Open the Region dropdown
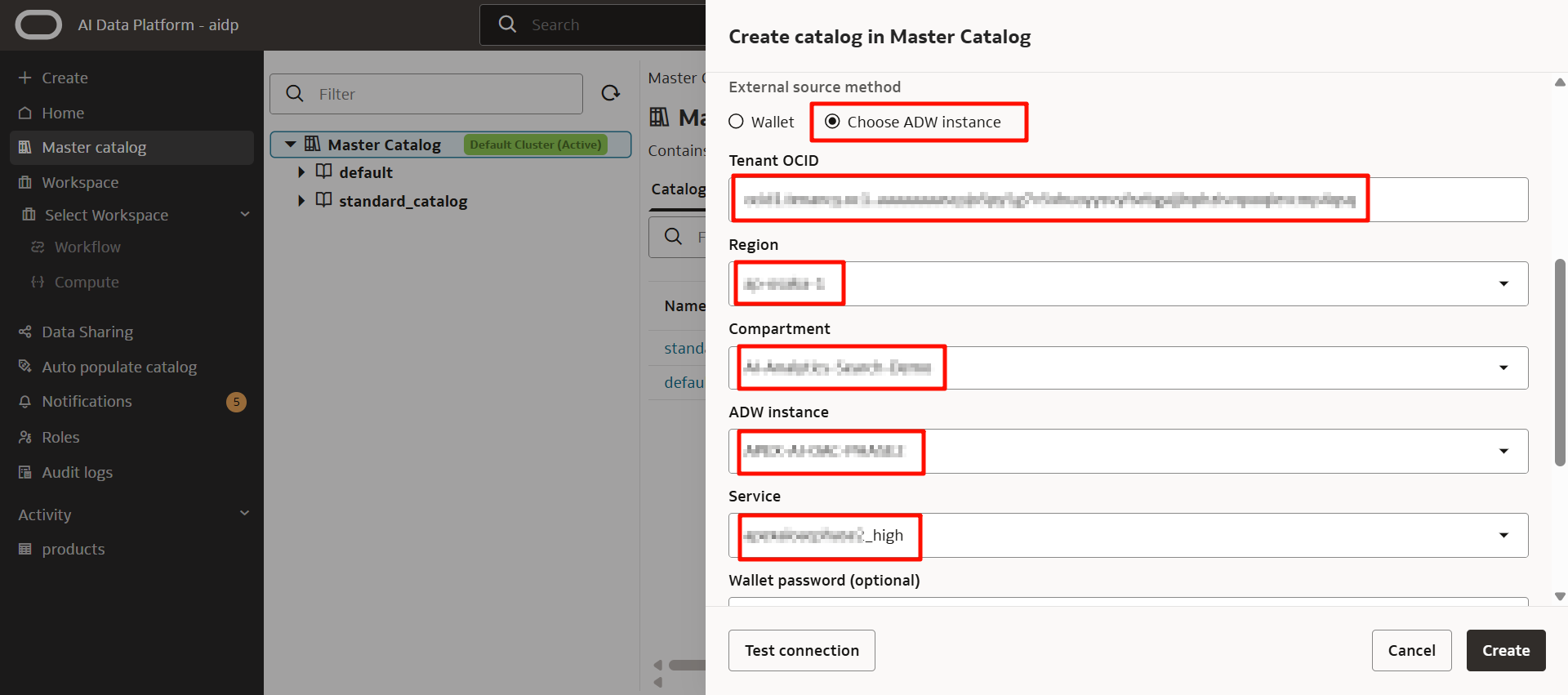Viewport: 1568px width, 695px height. point(1128,283)
